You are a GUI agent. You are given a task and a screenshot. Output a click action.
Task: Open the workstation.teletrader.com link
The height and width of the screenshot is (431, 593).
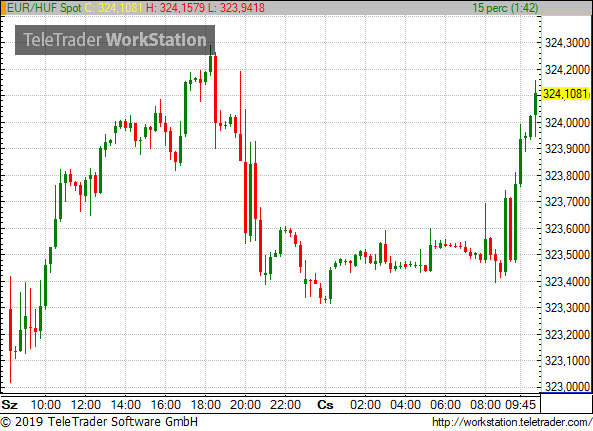tap(512, 422)
